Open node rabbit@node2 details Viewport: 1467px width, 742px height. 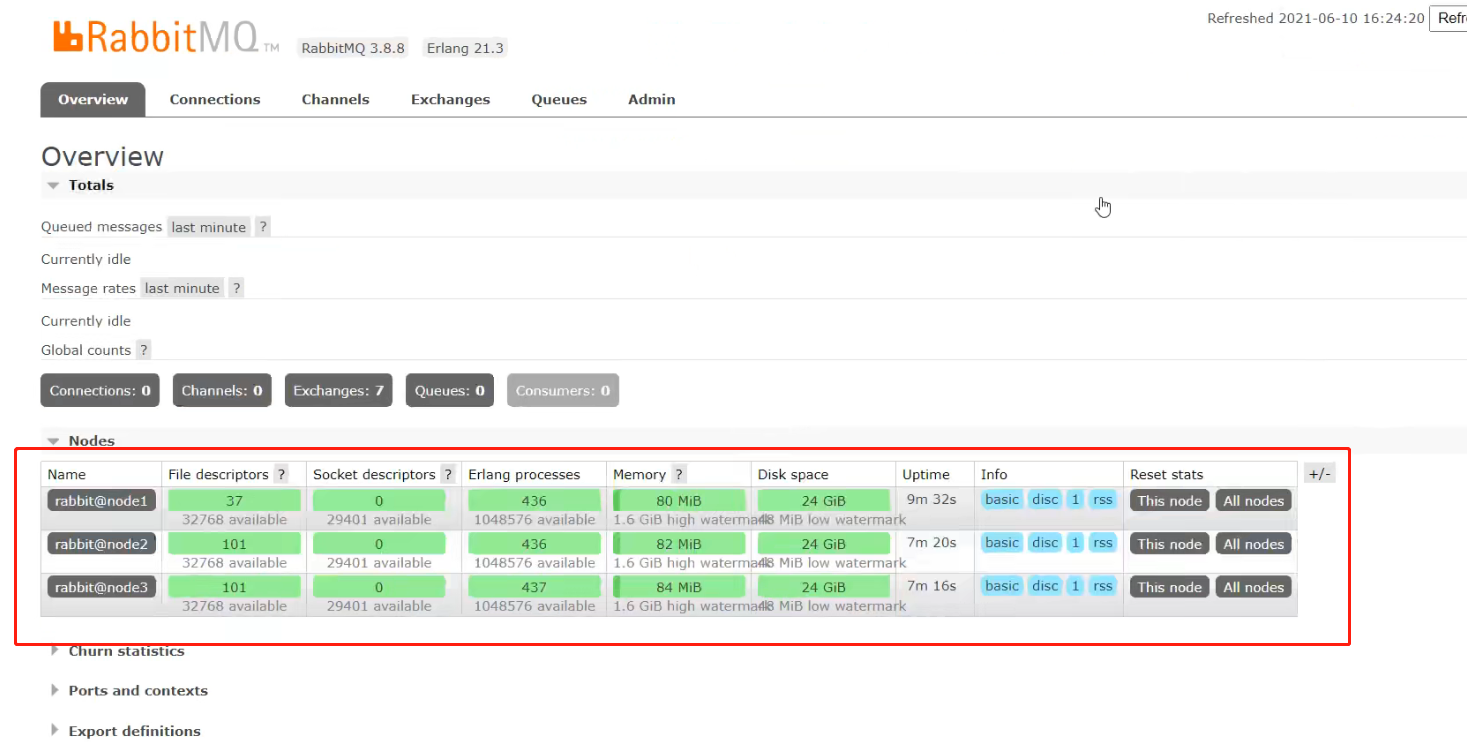point(101,544)
